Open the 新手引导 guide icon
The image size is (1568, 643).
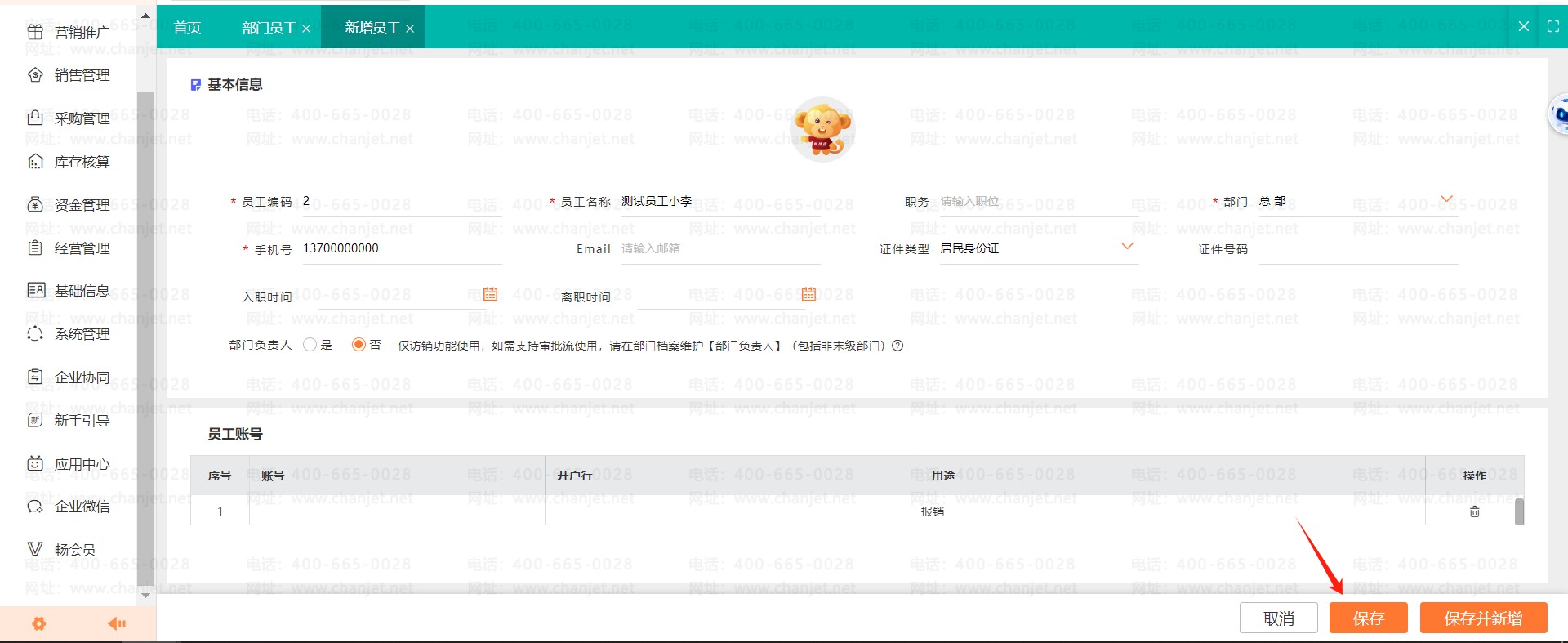pos(35,420)
